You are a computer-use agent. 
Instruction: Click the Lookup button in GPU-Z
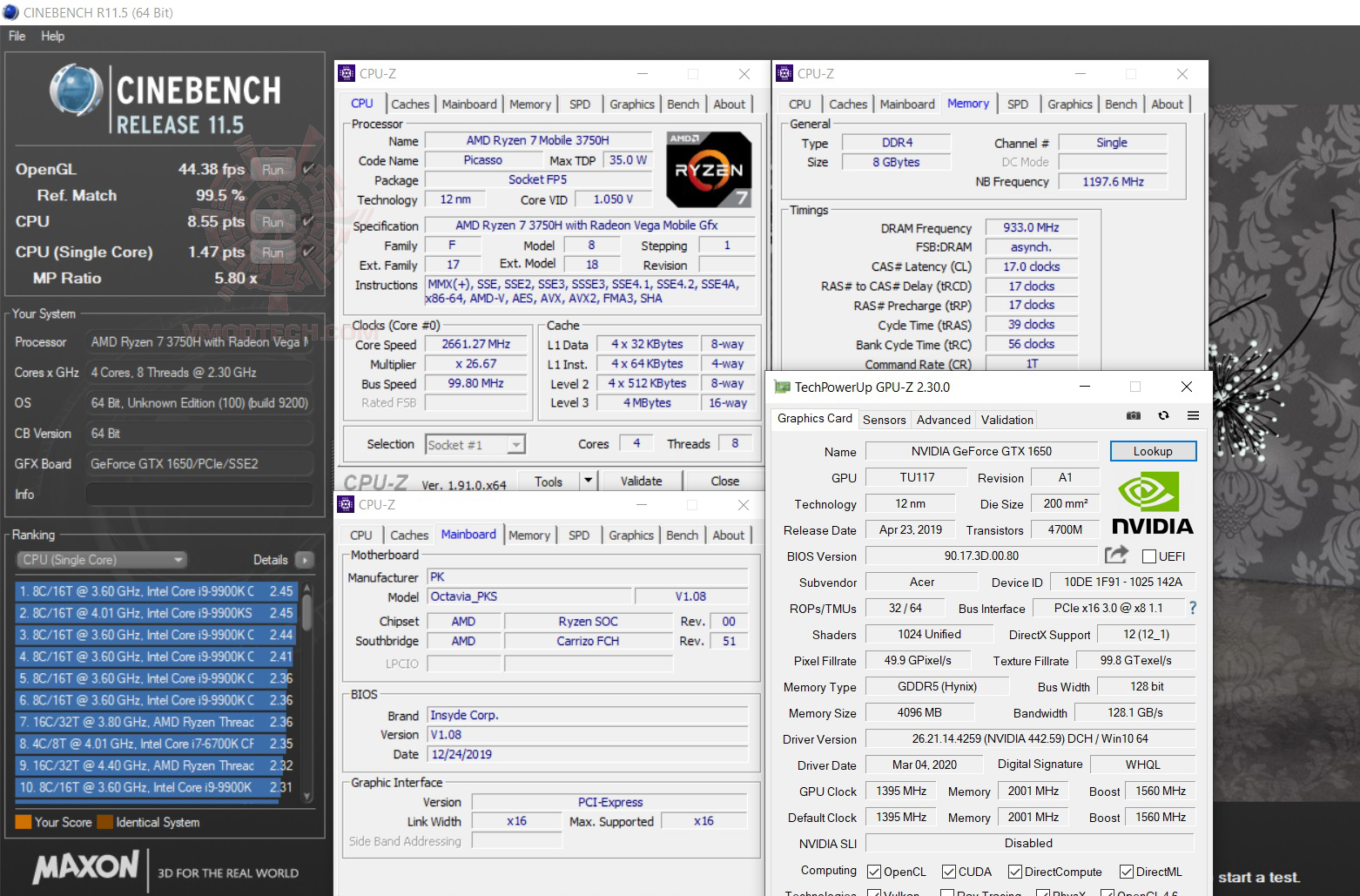pyautogui.click(x=1153, y=451)
